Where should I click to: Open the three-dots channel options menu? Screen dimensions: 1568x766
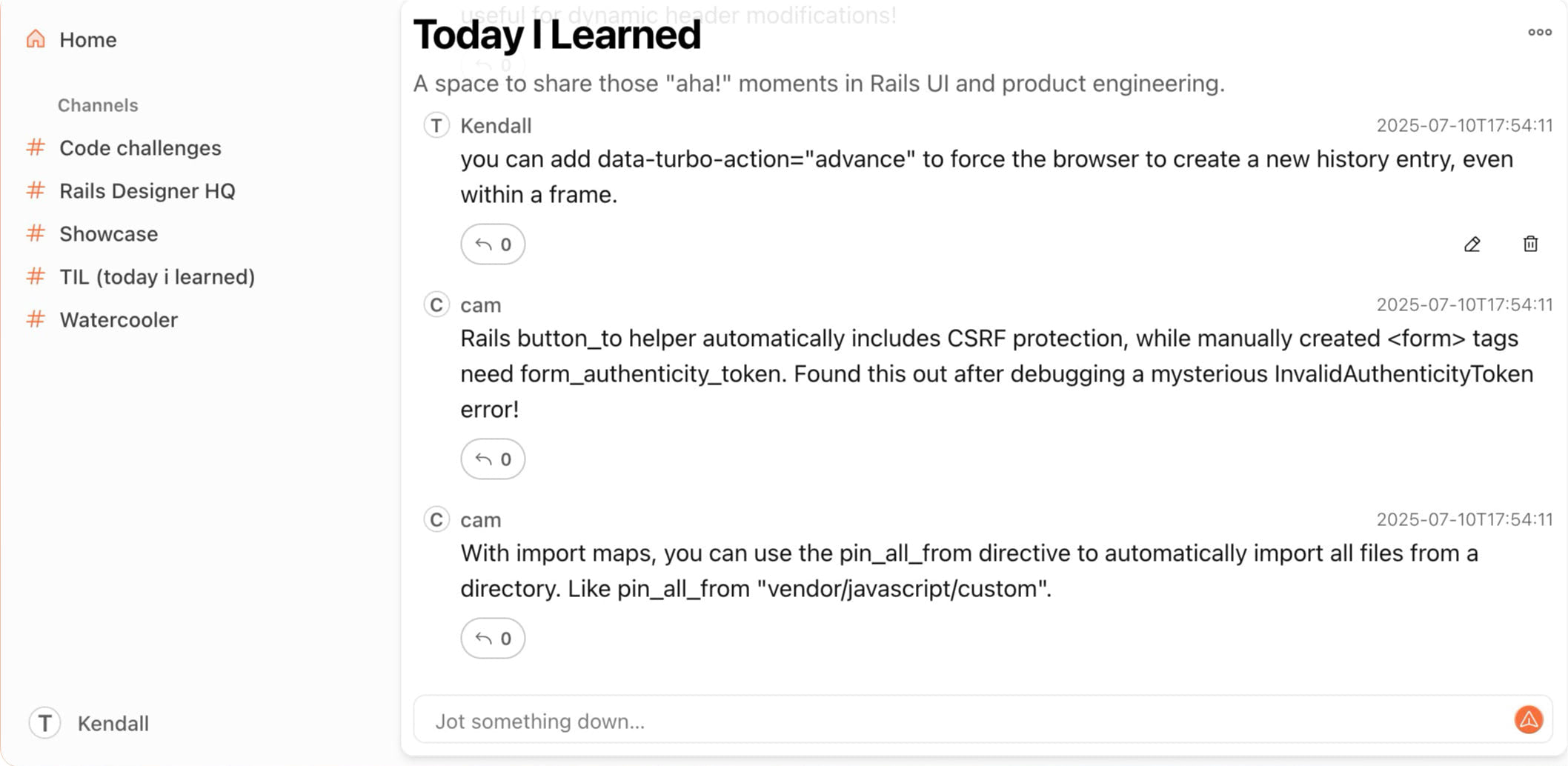(x=1540, y=32)
